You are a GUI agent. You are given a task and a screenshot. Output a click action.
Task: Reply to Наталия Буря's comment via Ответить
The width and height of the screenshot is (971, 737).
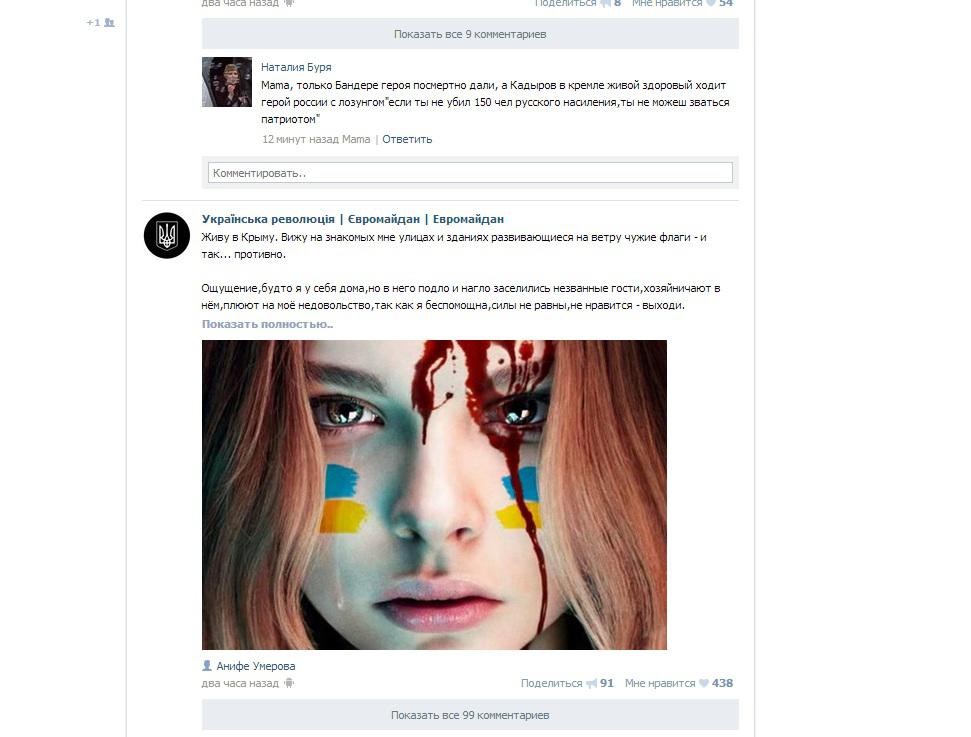tap(407, 139)
